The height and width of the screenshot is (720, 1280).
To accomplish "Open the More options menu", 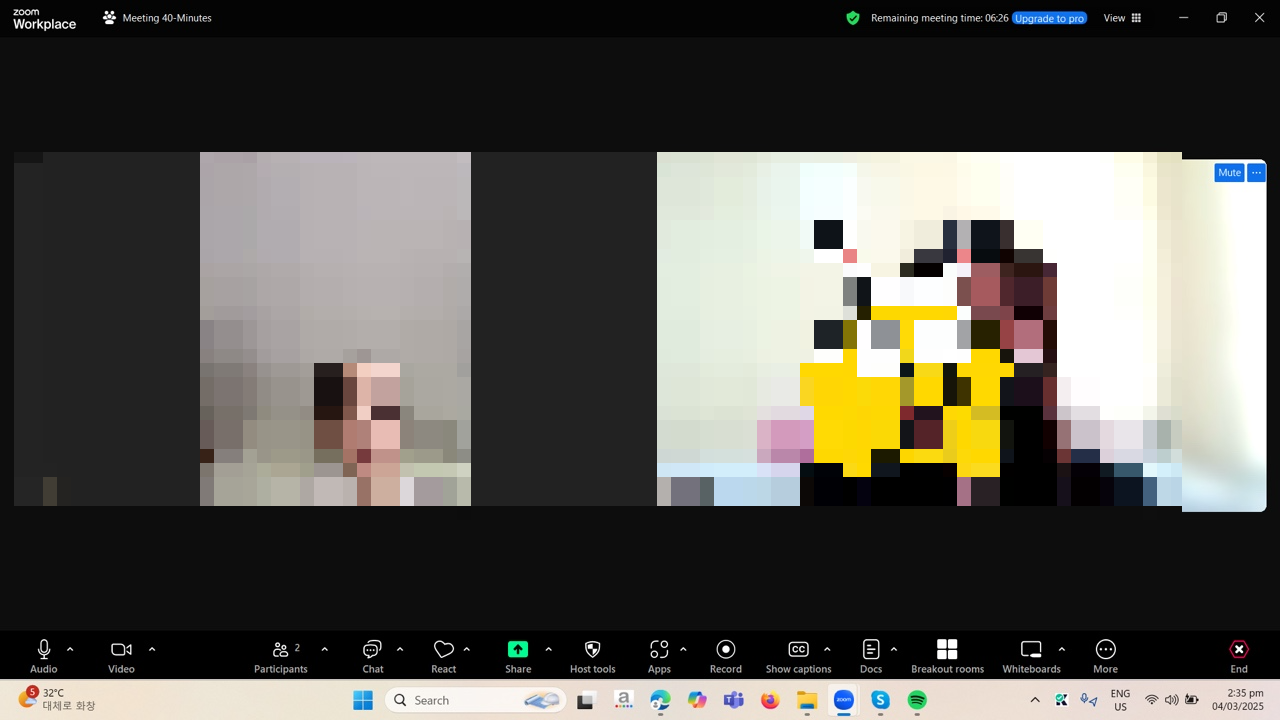I will pos(1105,656).
